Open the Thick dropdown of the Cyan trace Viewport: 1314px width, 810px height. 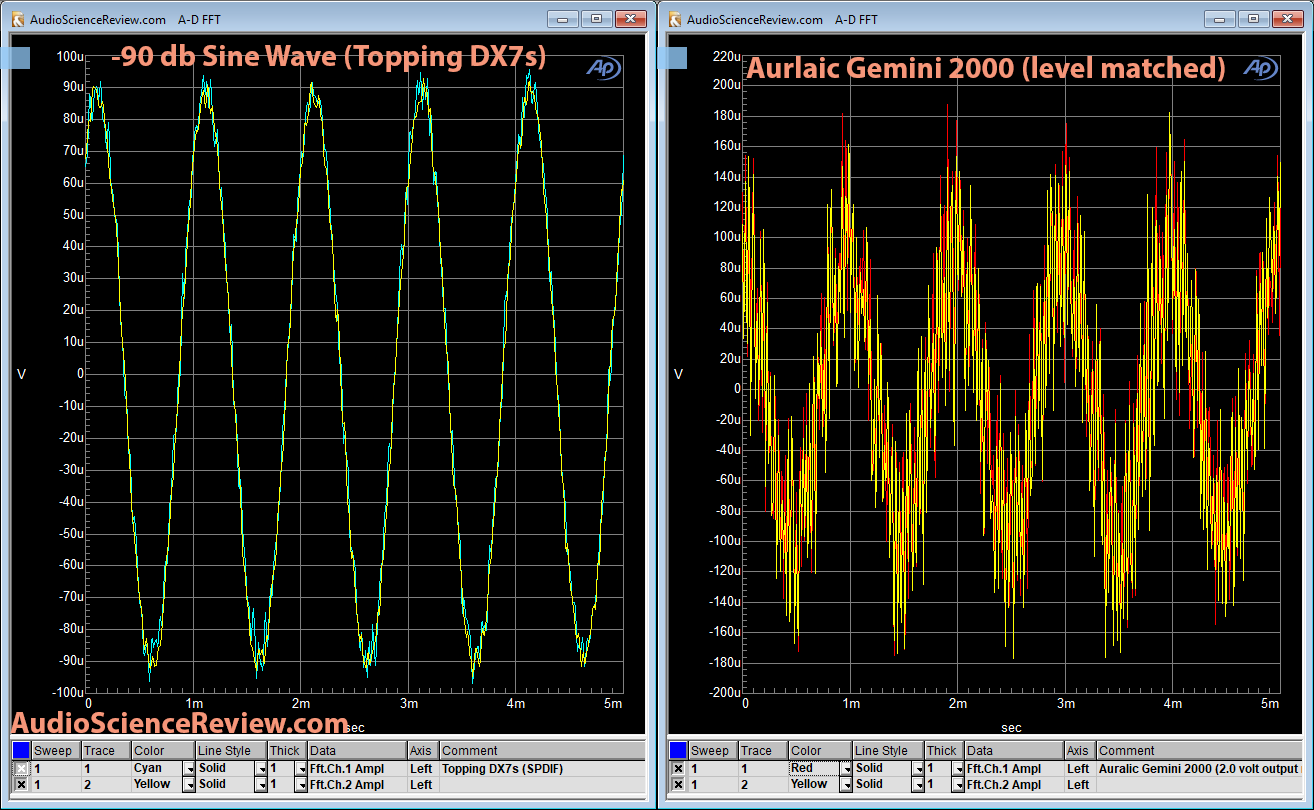tap(301, 768)
